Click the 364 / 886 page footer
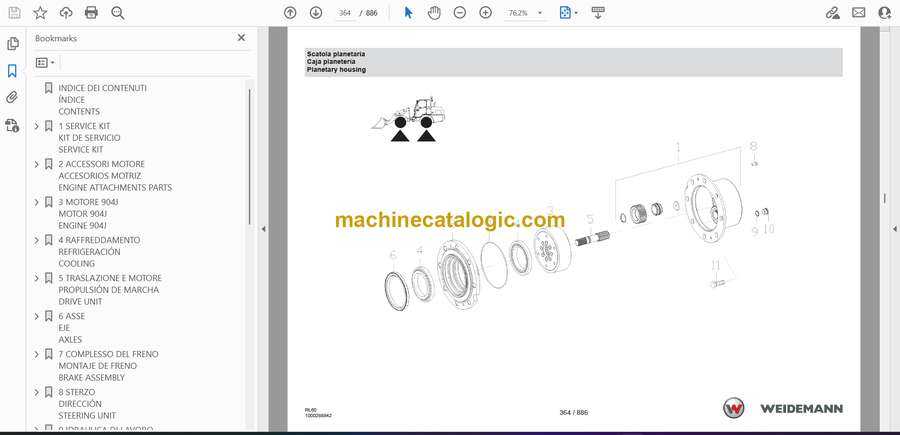Screen dimensions: 900x435 573,412
